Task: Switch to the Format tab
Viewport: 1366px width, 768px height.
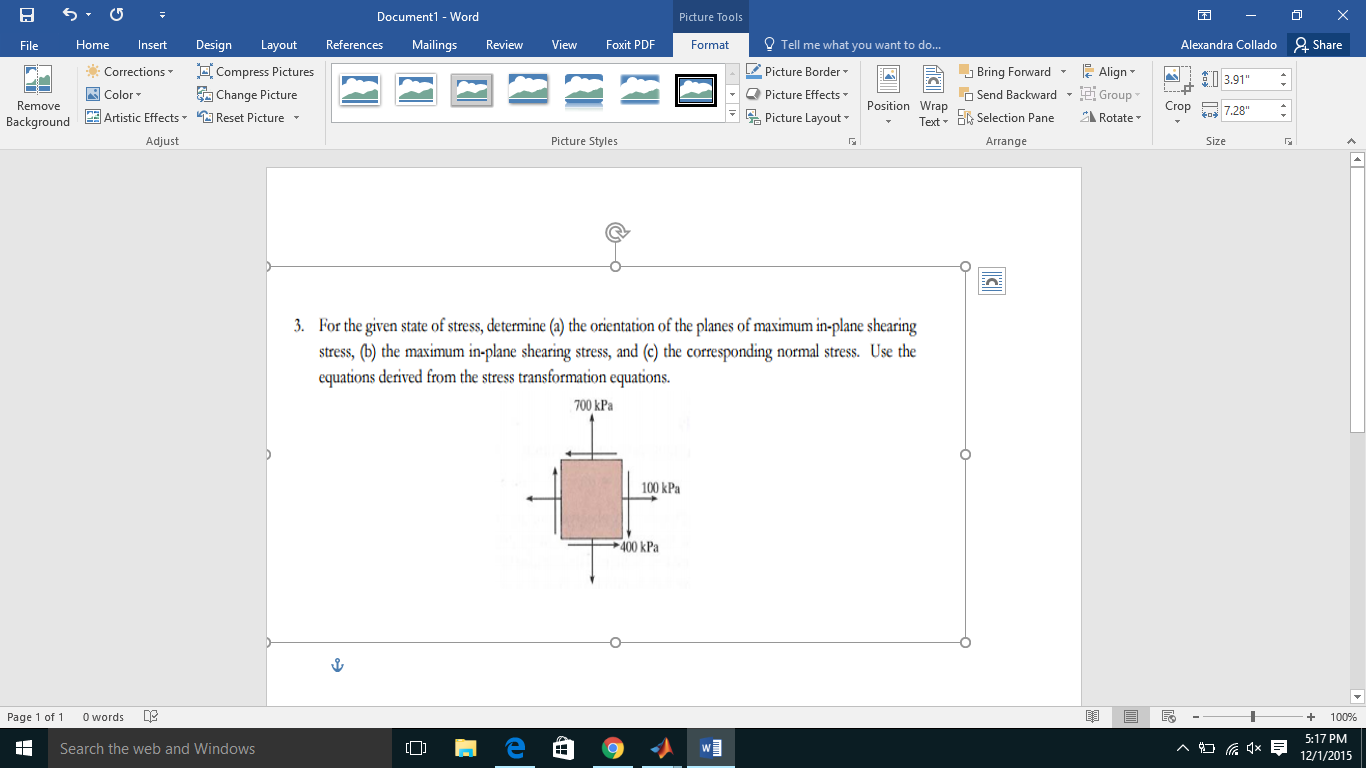Action: pos(710,45)
